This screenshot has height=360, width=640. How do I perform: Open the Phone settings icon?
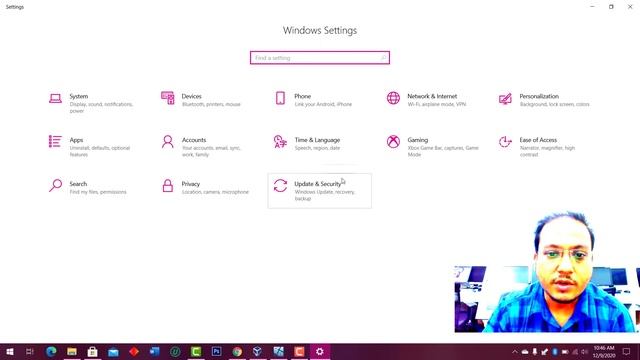tap(280, 98)
